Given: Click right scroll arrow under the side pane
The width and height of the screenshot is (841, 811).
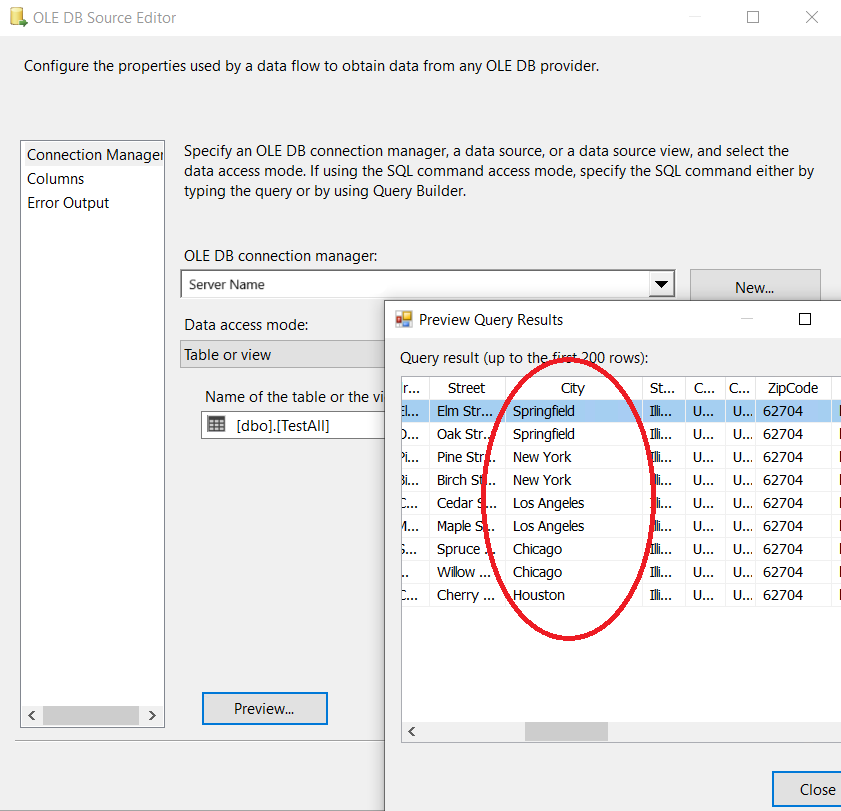Looking at the screenshot, I should pyautogui.click(x=152, y=715).
